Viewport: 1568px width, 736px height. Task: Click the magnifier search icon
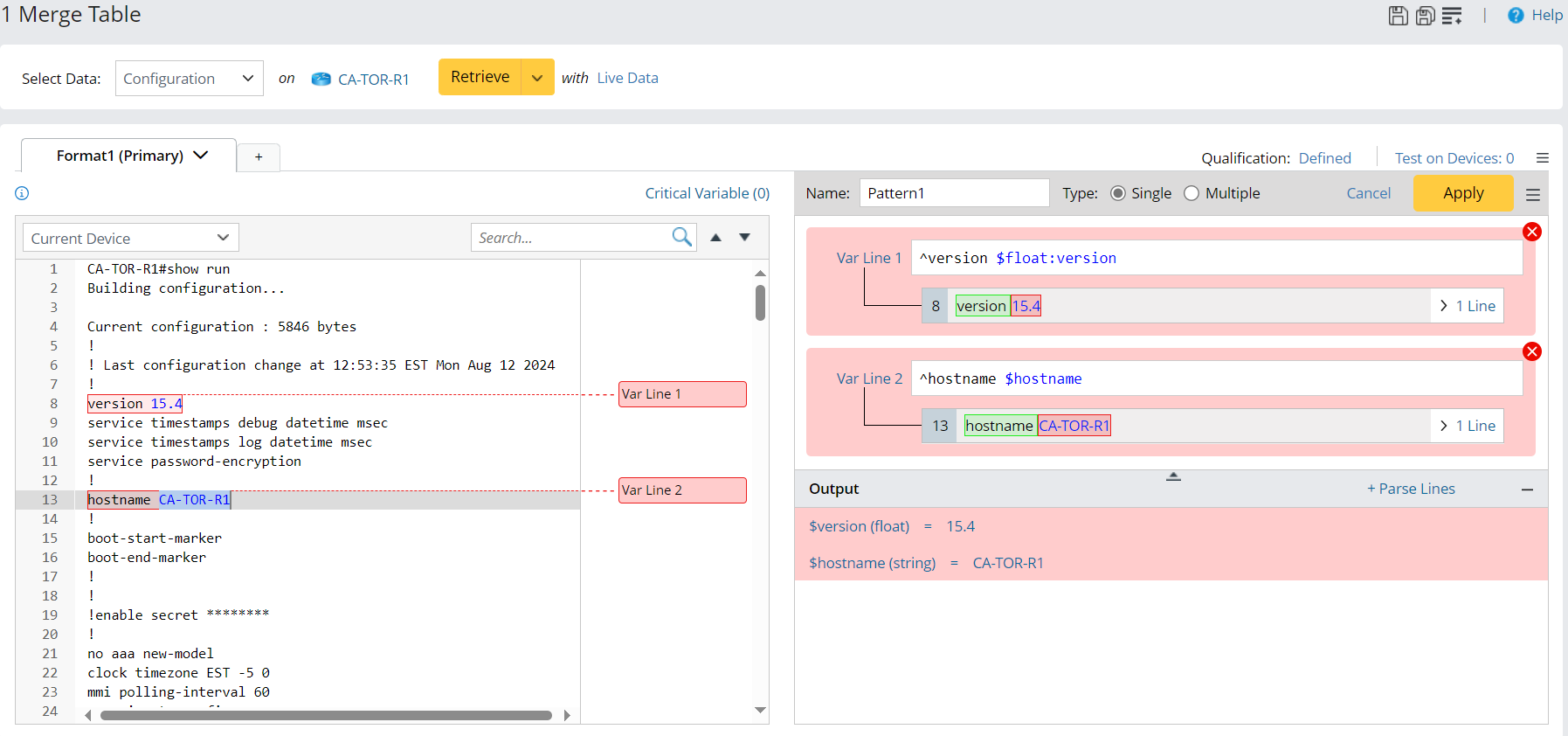[681, 237]
